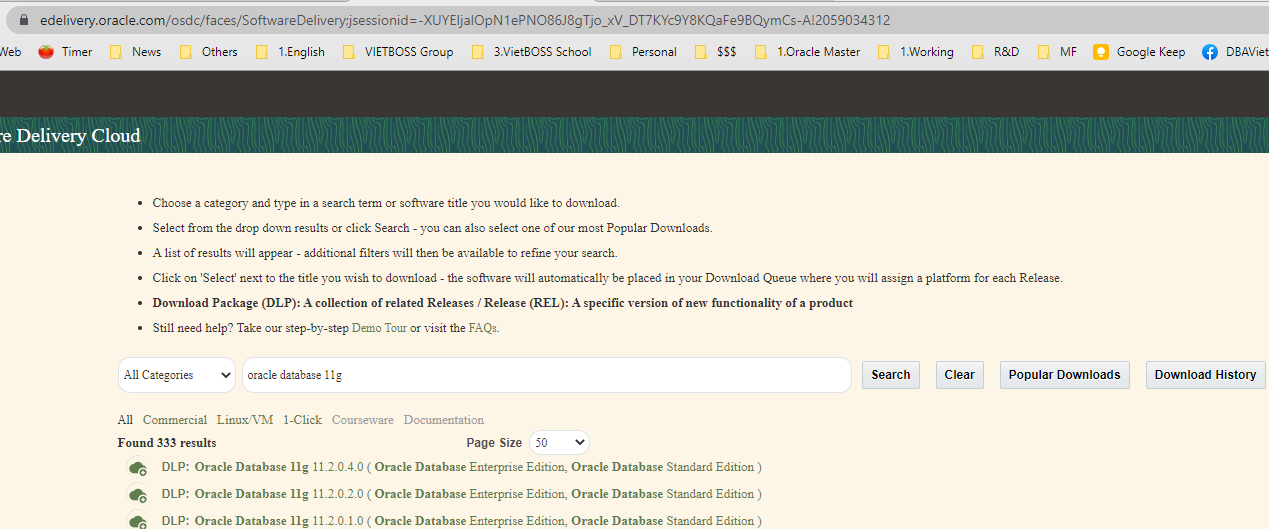
Task: Open the Page Size dropdown
Action: (559, 442)
